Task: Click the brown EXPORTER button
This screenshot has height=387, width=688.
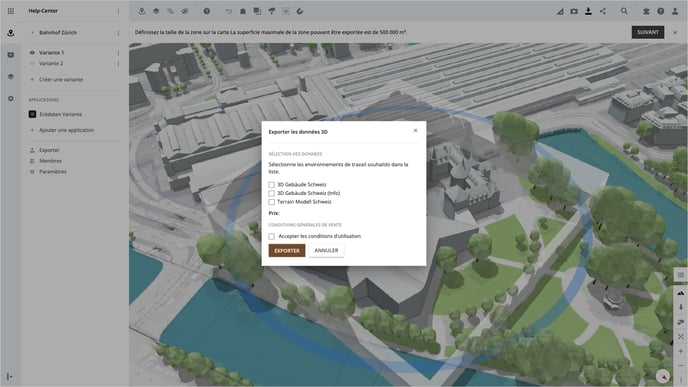Action: point(287,251)
